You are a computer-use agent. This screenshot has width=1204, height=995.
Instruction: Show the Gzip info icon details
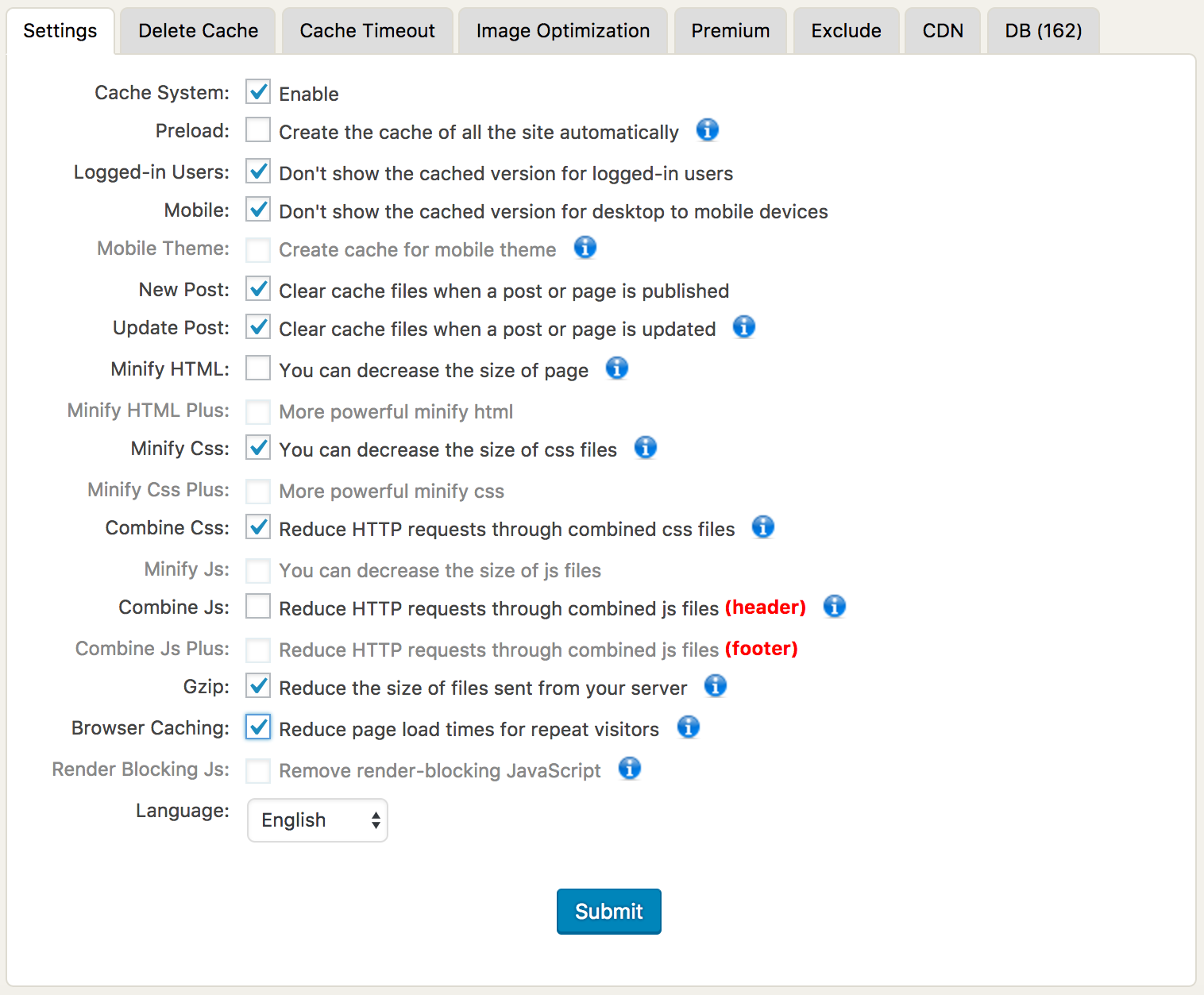[x=715, y=686]
